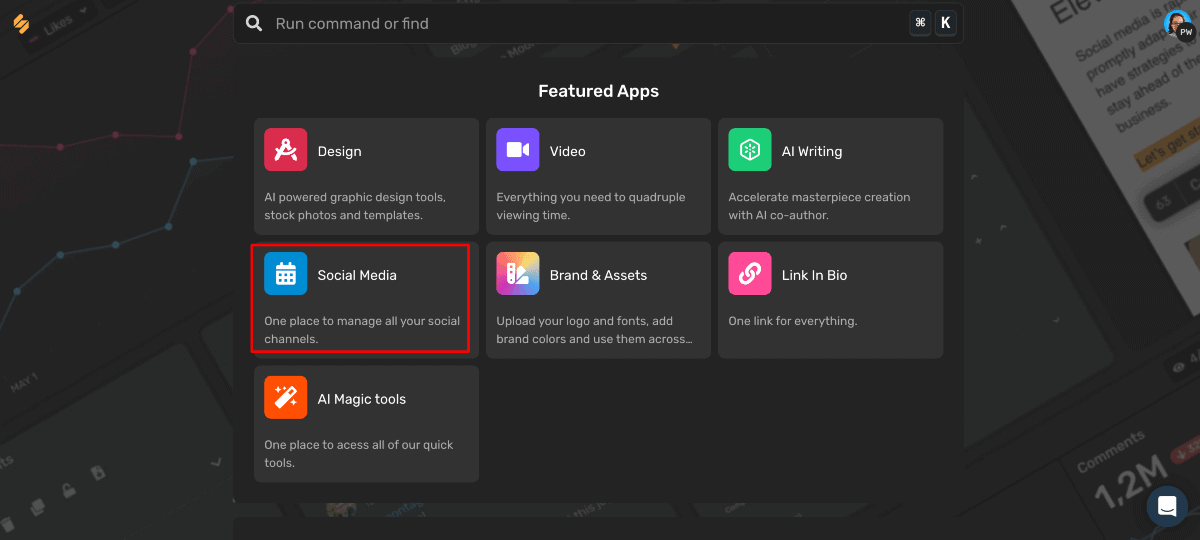Click the purple Video camera icon
The height and width of the screenshot is (540, 1200).
click(x=517, y=150)
